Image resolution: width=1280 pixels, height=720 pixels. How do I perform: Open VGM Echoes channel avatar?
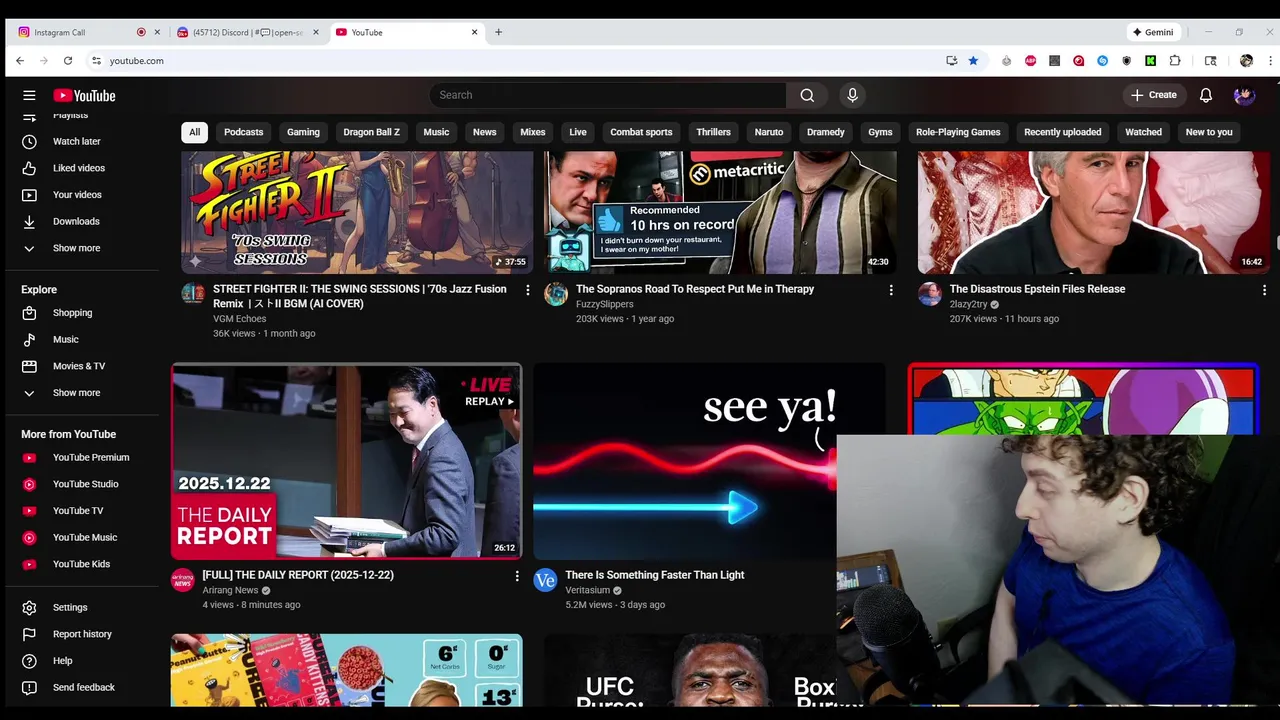[193, 294]
